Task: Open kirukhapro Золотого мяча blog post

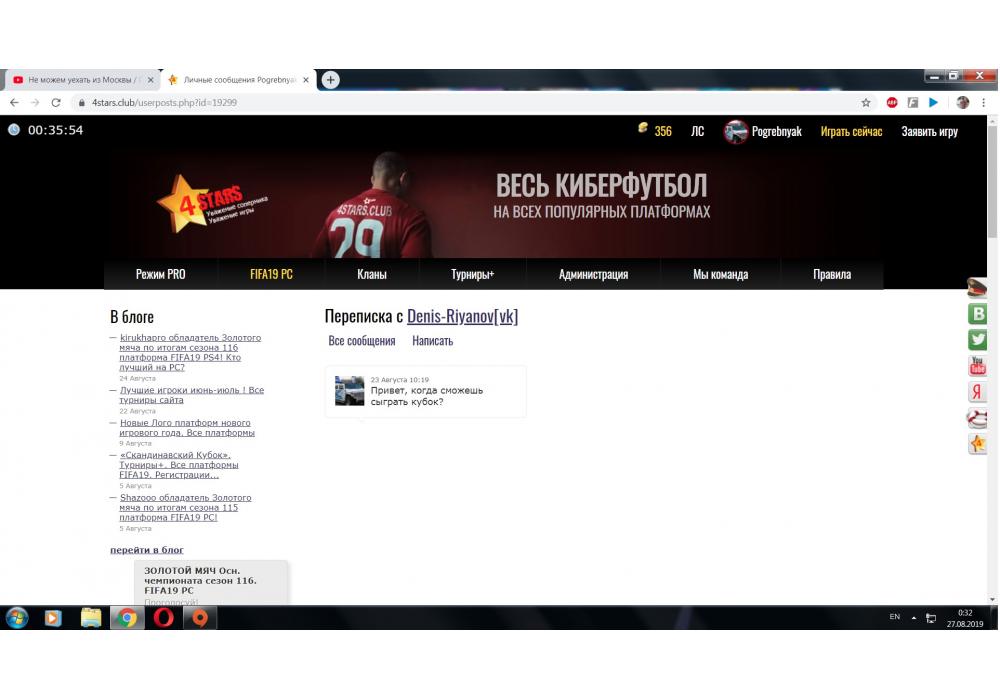Action: click(x=189, y=353)
